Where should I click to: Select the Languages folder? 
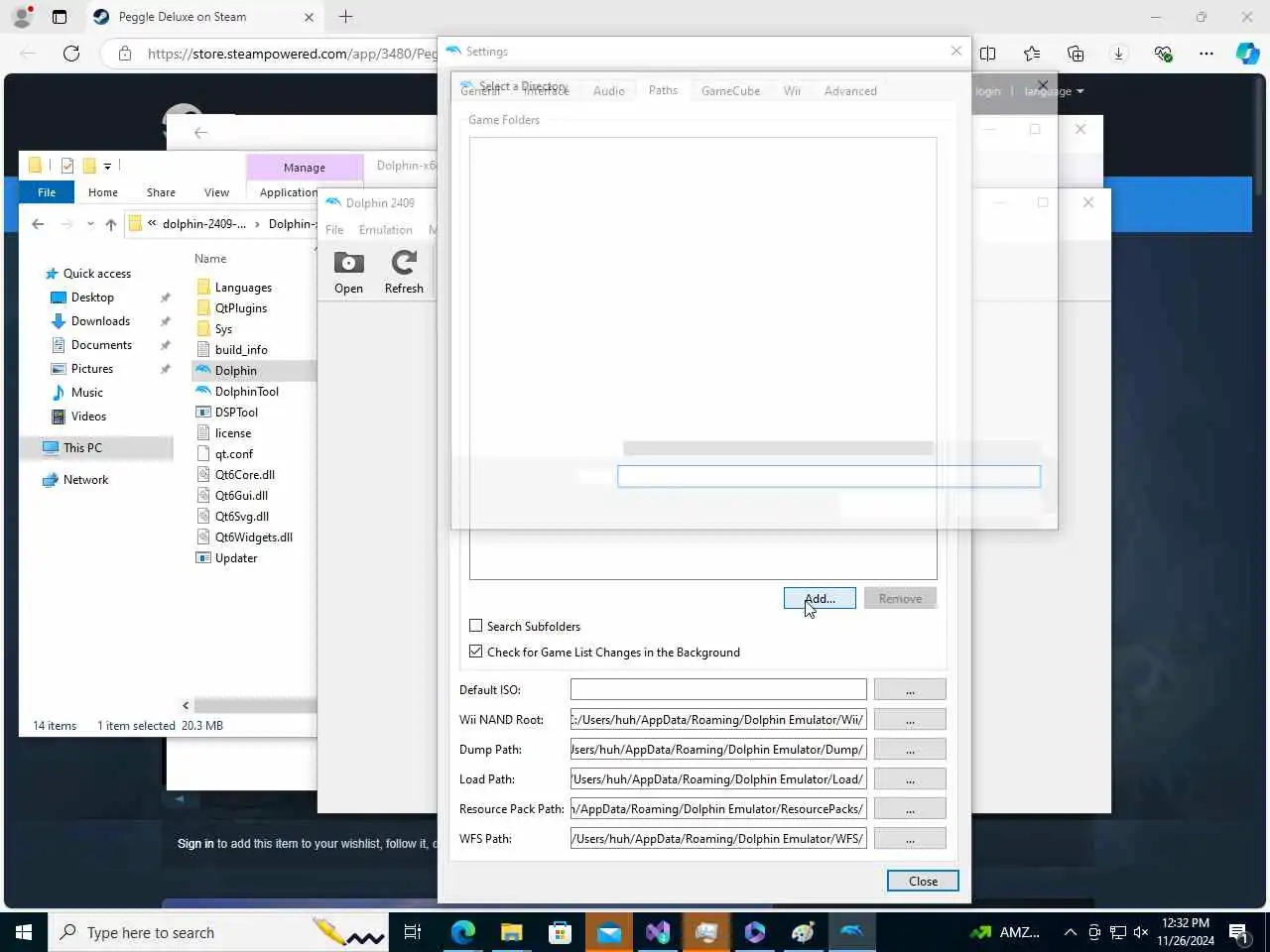pos(243,288)
